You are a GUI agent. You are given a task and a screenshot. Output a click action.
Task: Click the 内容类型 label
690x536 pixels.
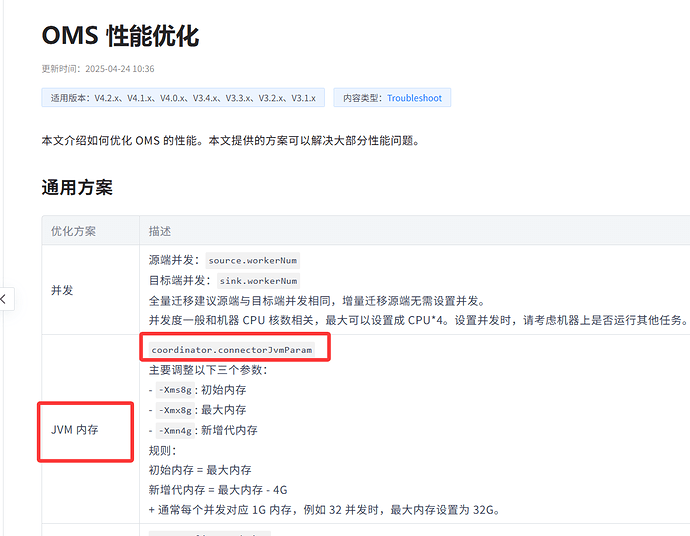click(363, 98)
